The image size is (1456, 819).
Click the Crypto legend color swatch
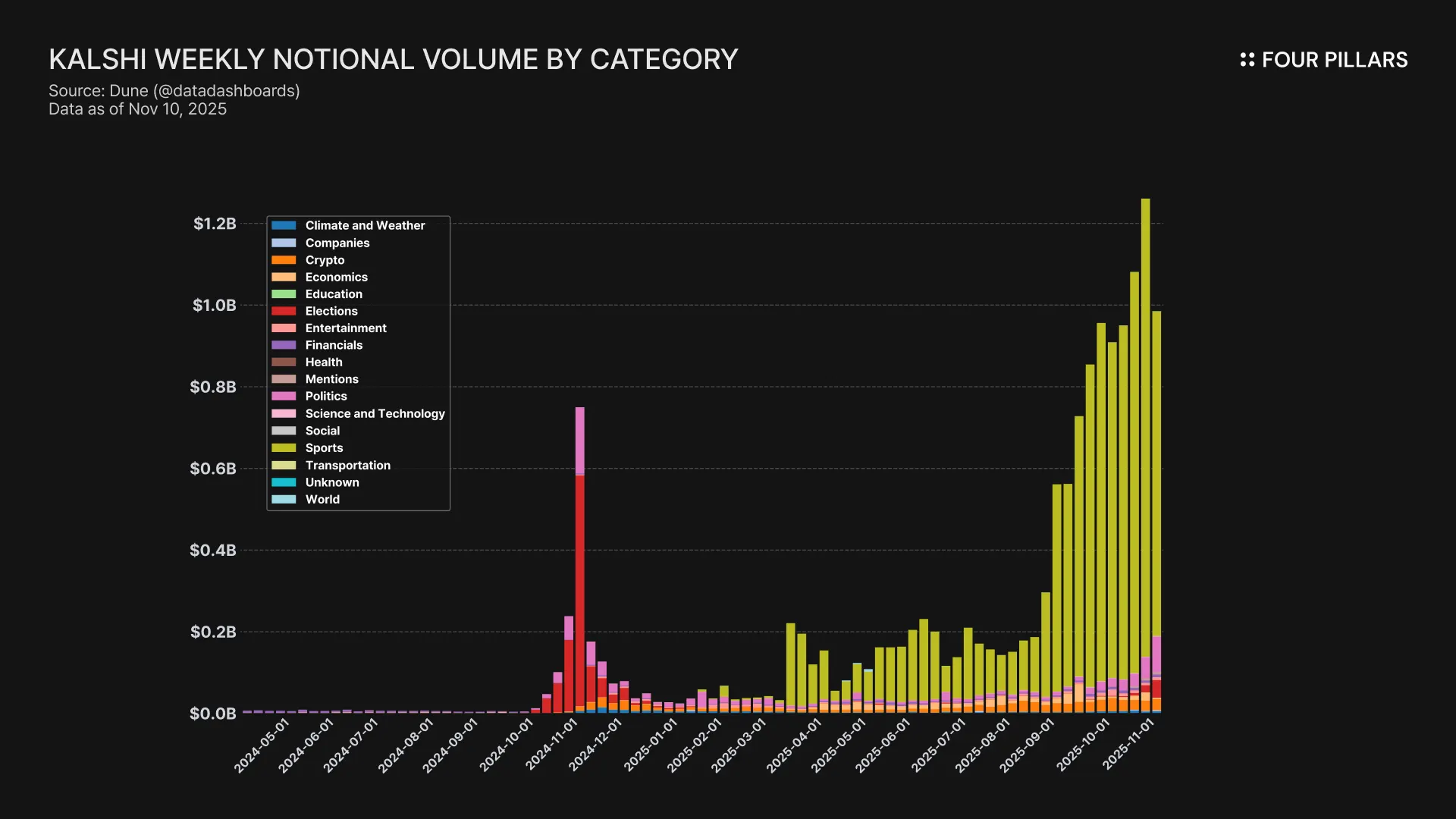pyautogui.click(x=284, y=260)
